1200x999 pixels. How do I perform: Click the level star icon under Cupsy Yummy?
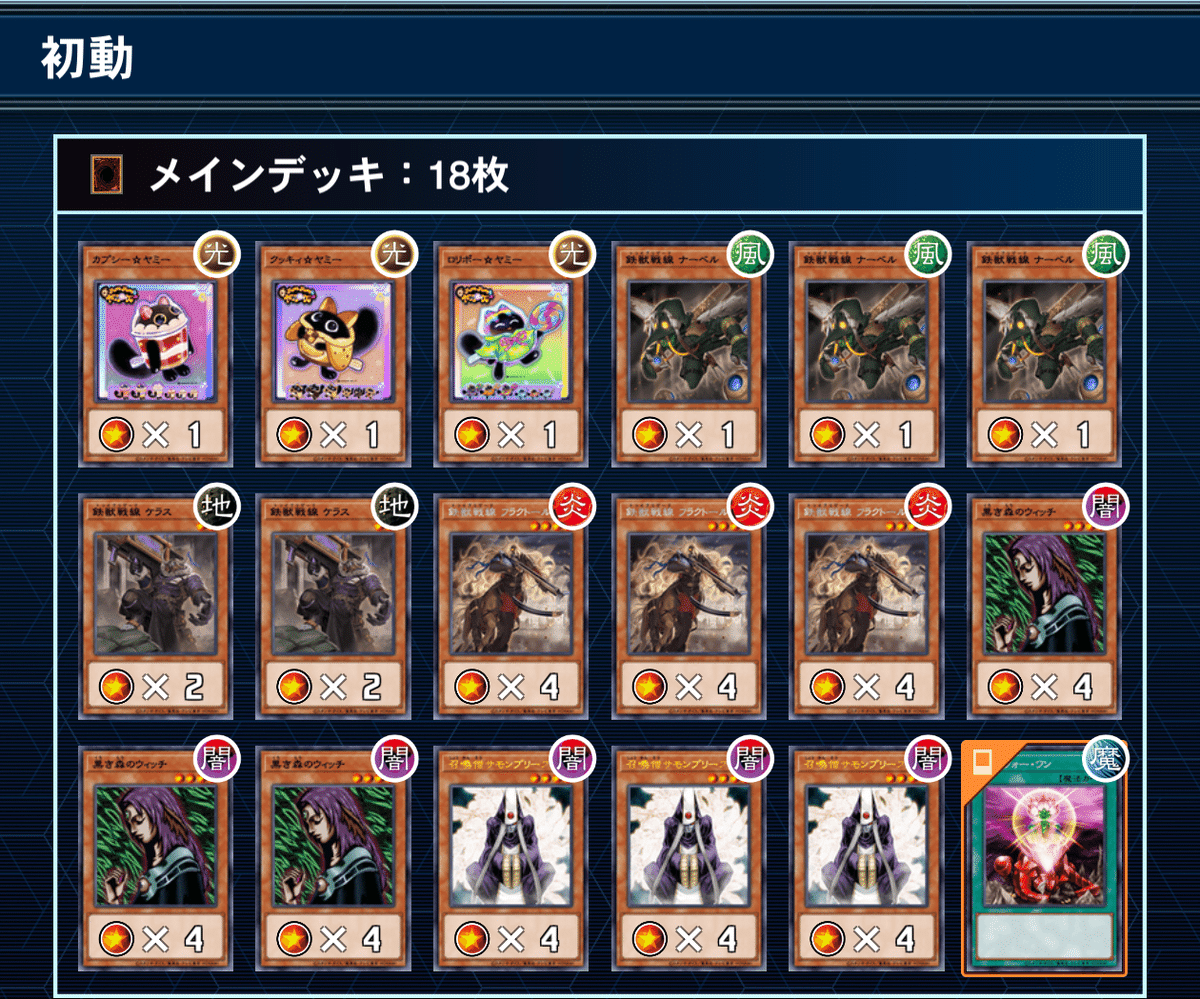coord(118,434)
